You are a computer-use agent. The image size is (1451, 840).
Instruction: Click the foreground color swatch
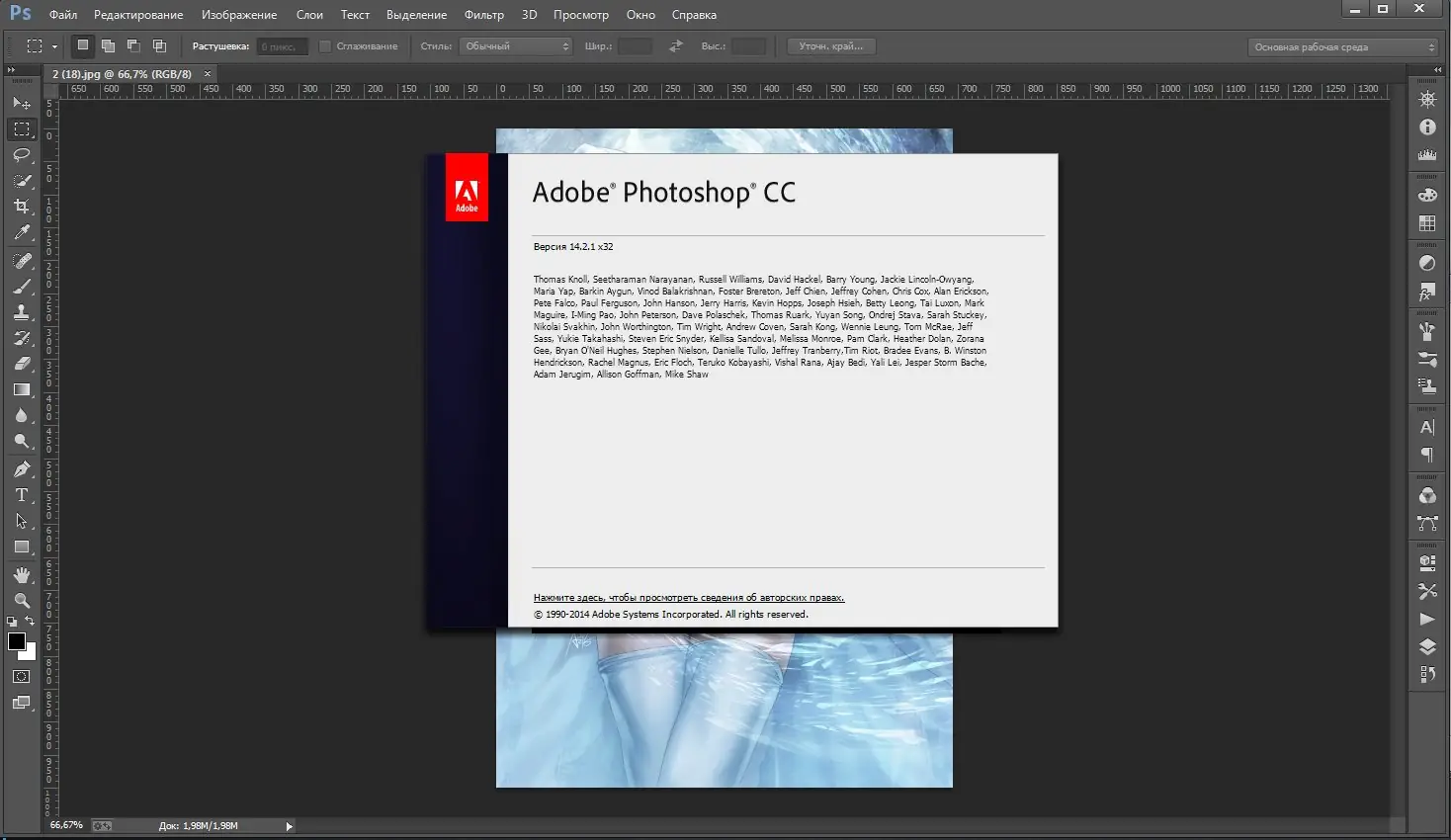(16, 641)
